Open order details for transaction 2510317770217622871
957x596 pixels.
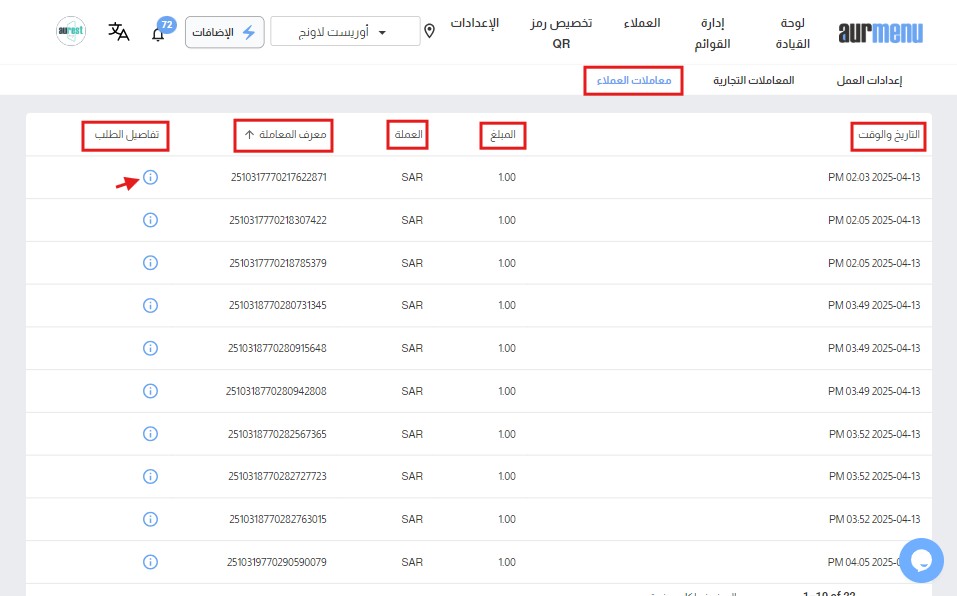(x=150, y=178)
